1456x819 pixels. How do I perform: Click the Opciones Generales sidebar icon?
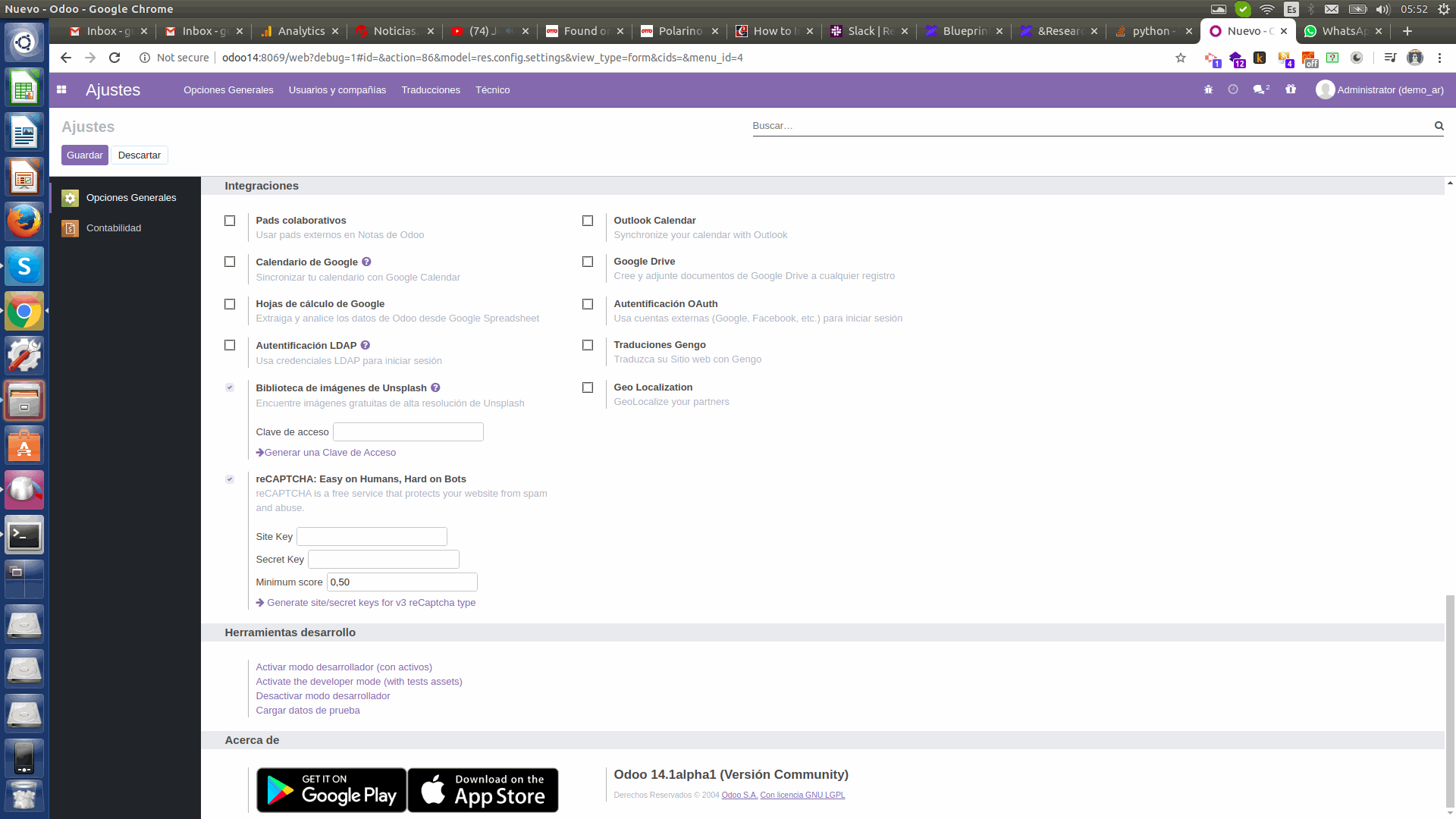[70, 198]
